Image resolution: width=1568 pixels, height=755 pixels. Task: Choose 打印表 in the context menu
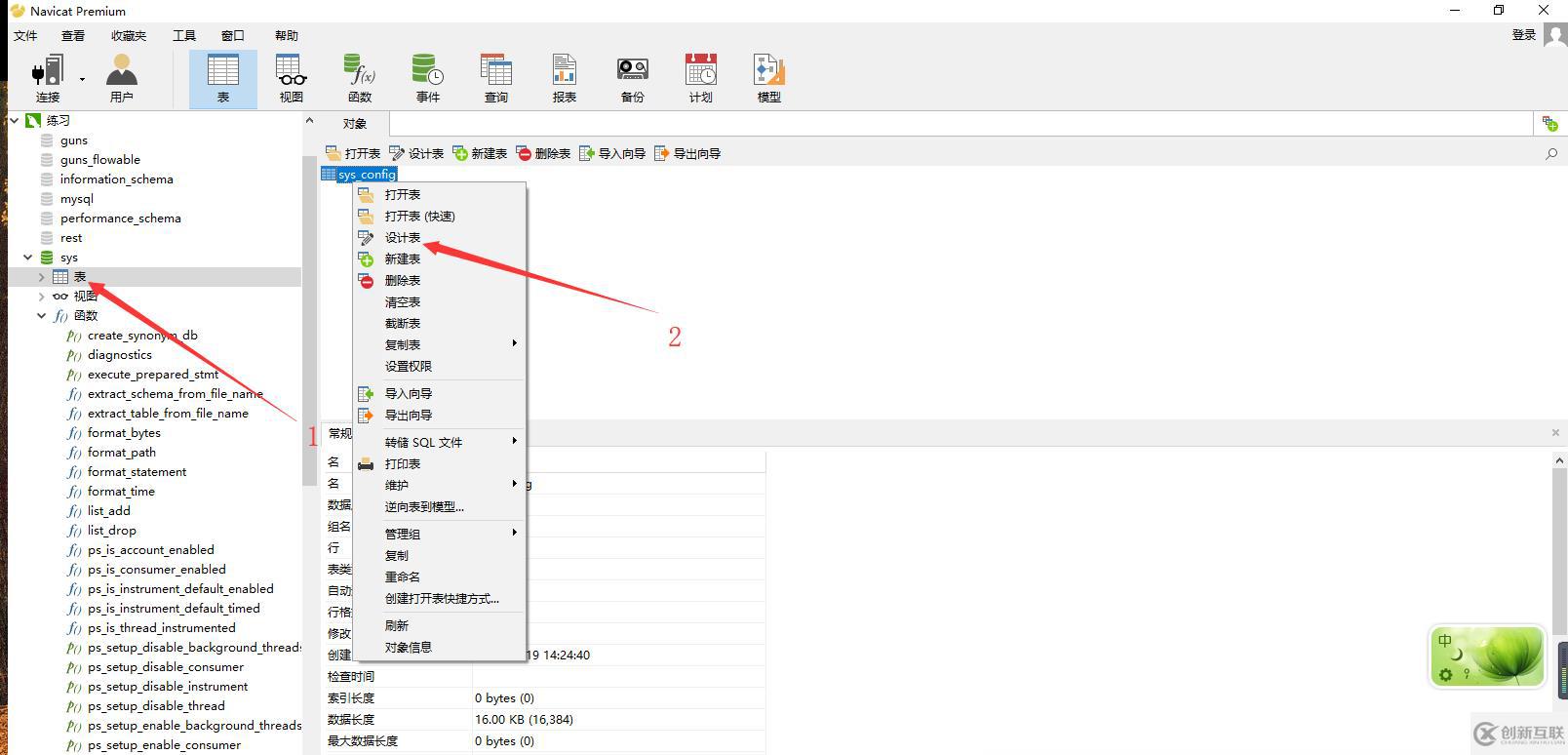coord(439,464)
